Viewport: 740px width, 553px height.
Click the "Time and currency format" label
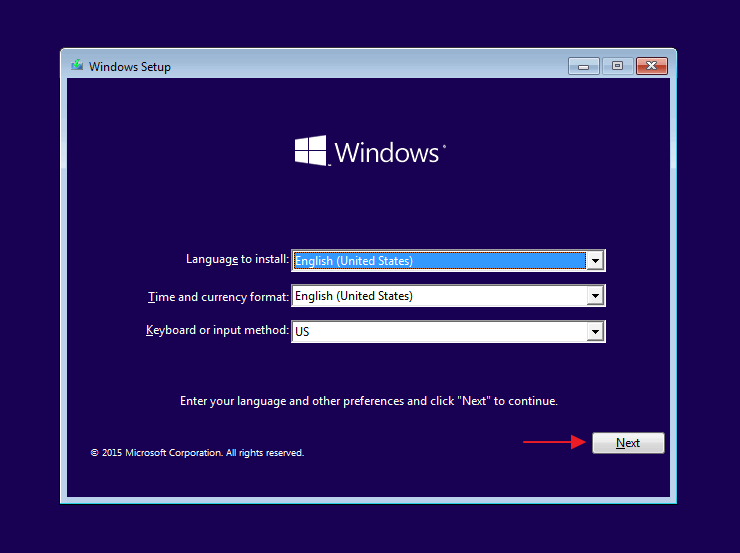point(217,296)
